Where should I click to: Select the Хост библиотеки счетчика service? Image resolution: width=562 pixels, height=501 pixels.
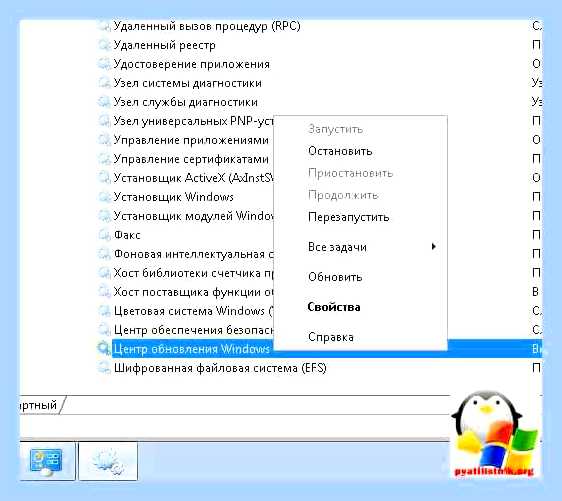[x=194, y=273]
